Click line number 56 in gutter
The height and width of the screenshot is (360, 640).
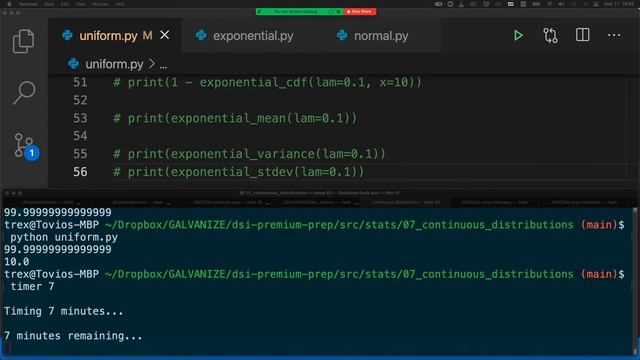pos(80,172)
